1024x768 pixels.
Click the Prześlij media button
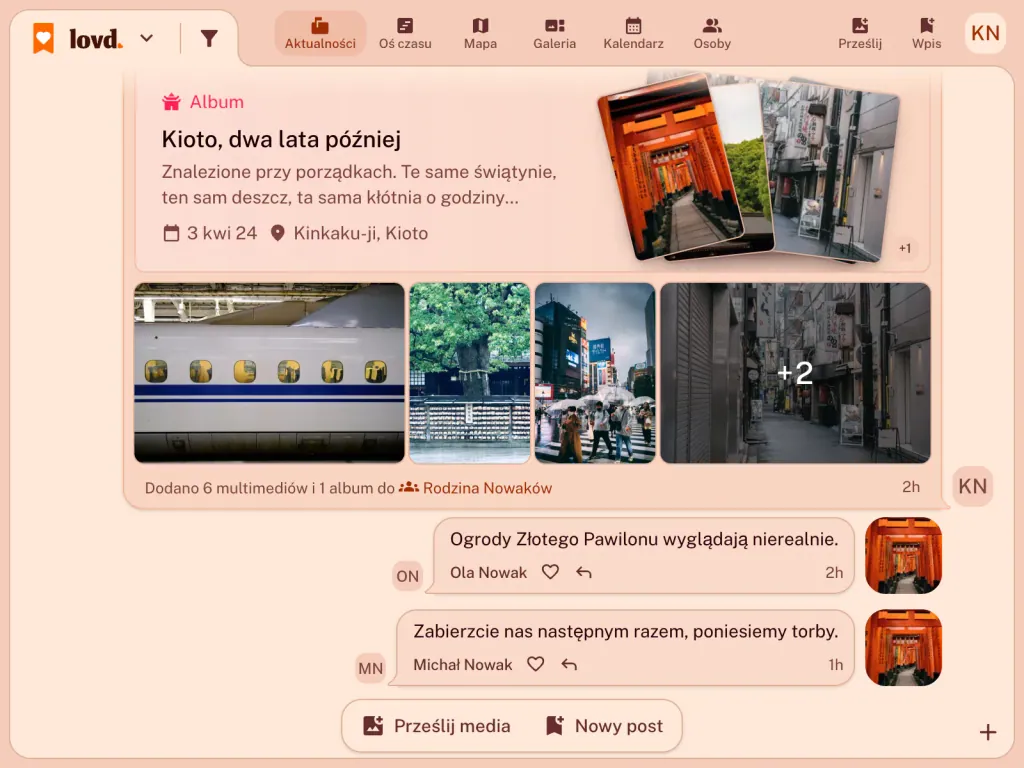[436, 726]
